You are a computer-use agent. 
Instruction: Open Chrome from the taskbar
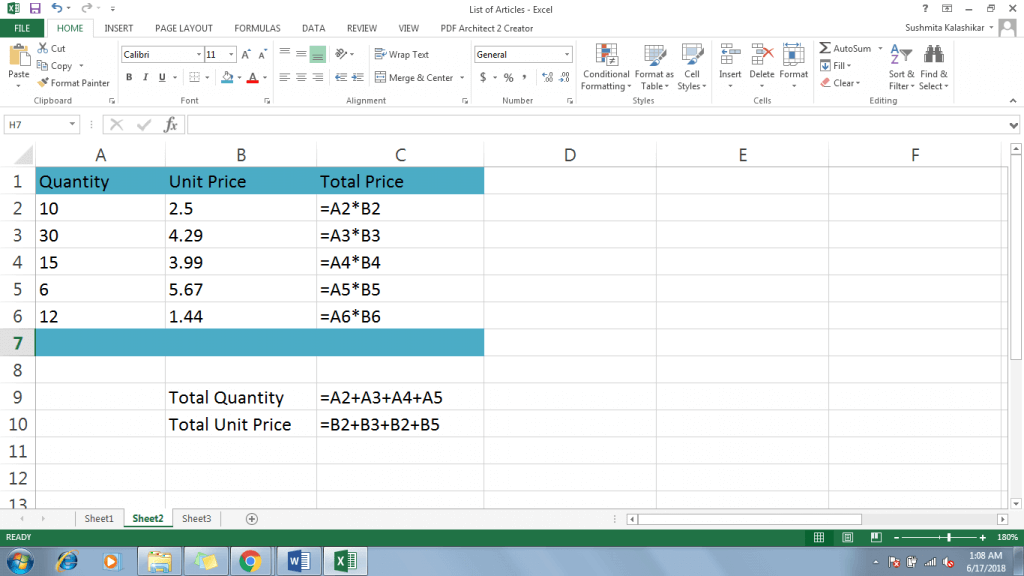[250, 561]
